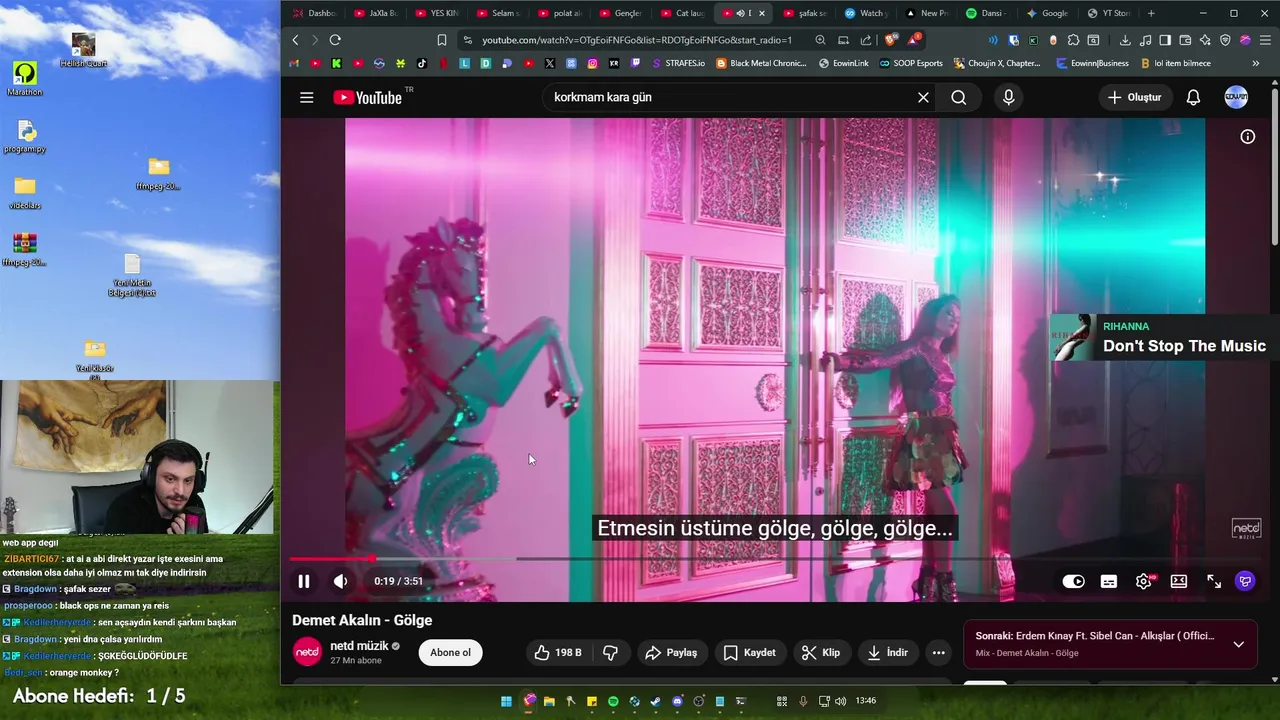Save the video with the Kaydet button
Image resolution: width=1280 pixels, height=720 pixels.
[750, 652]
